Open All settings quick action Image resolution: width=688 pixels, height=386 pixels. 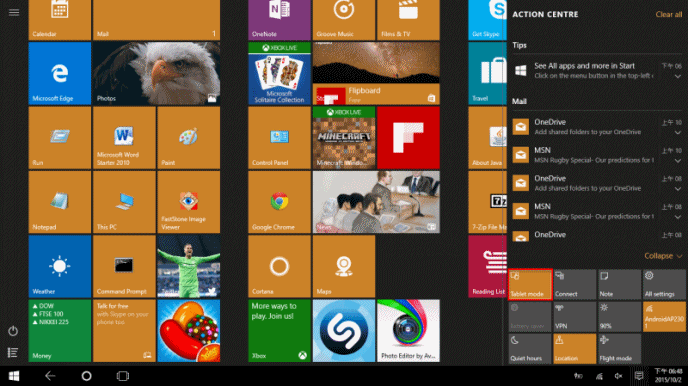tap(664, 284)
